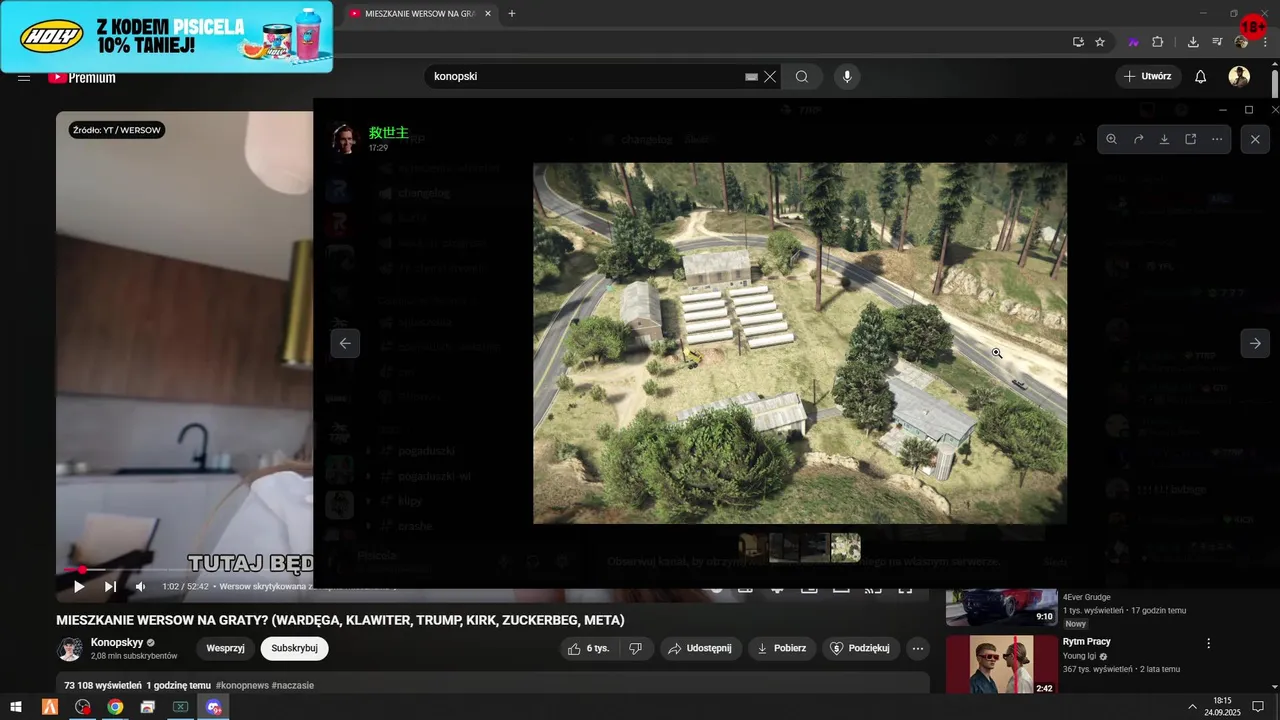Play the YouTube video
Screen dimensions: 1280x720
pyautogui.click(x=78, y=587)
